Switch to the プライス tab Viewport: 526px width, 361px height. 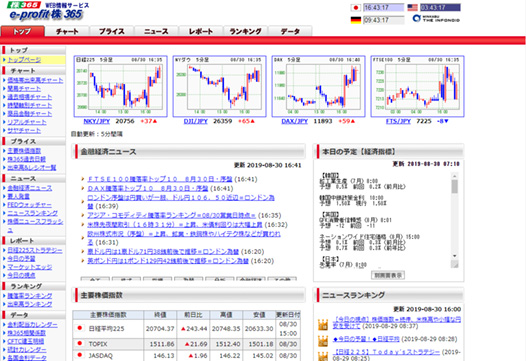pyautogui.click(x=112, y=31)
